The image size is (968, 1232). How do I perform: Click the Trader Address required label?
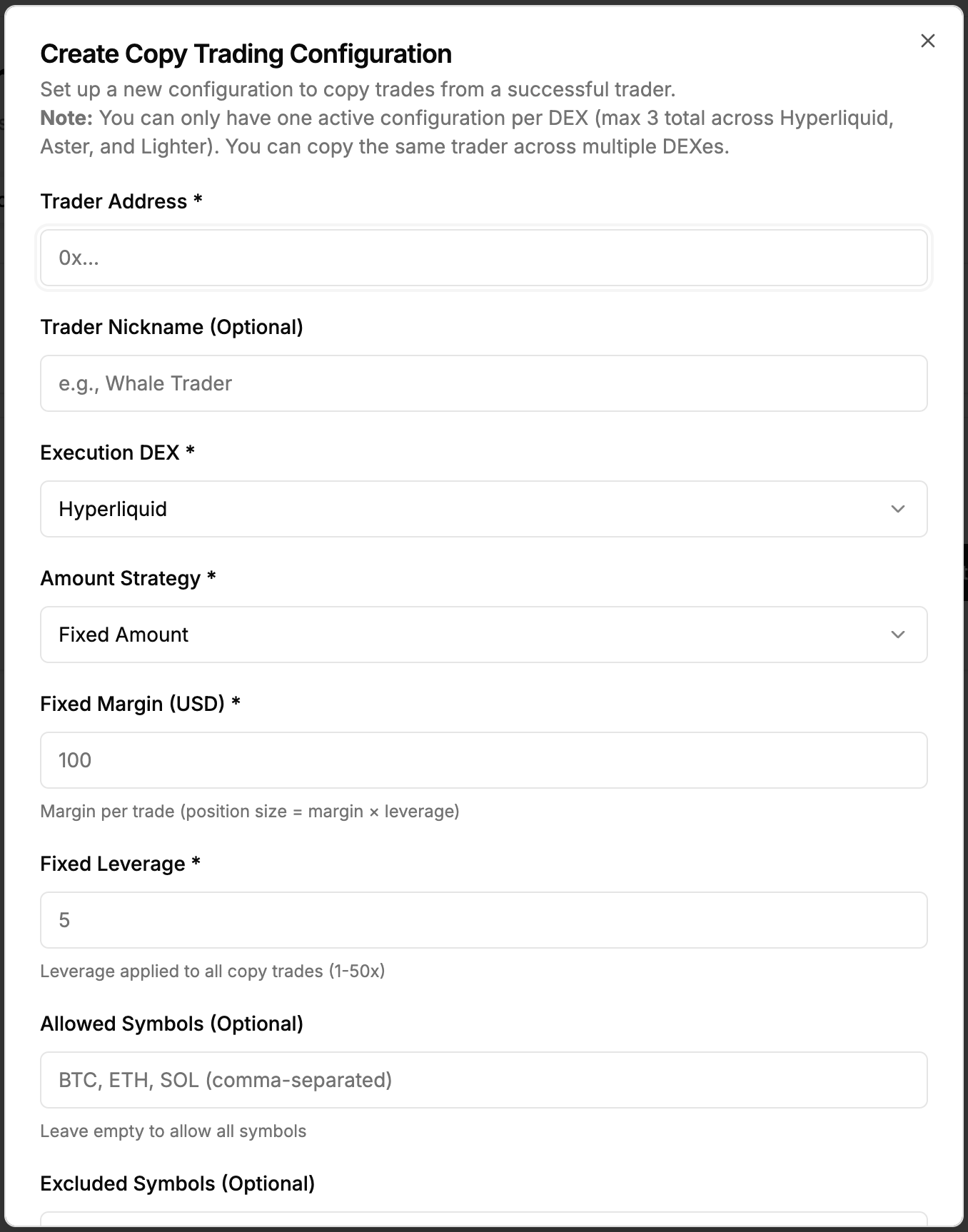tap(121, 201)
